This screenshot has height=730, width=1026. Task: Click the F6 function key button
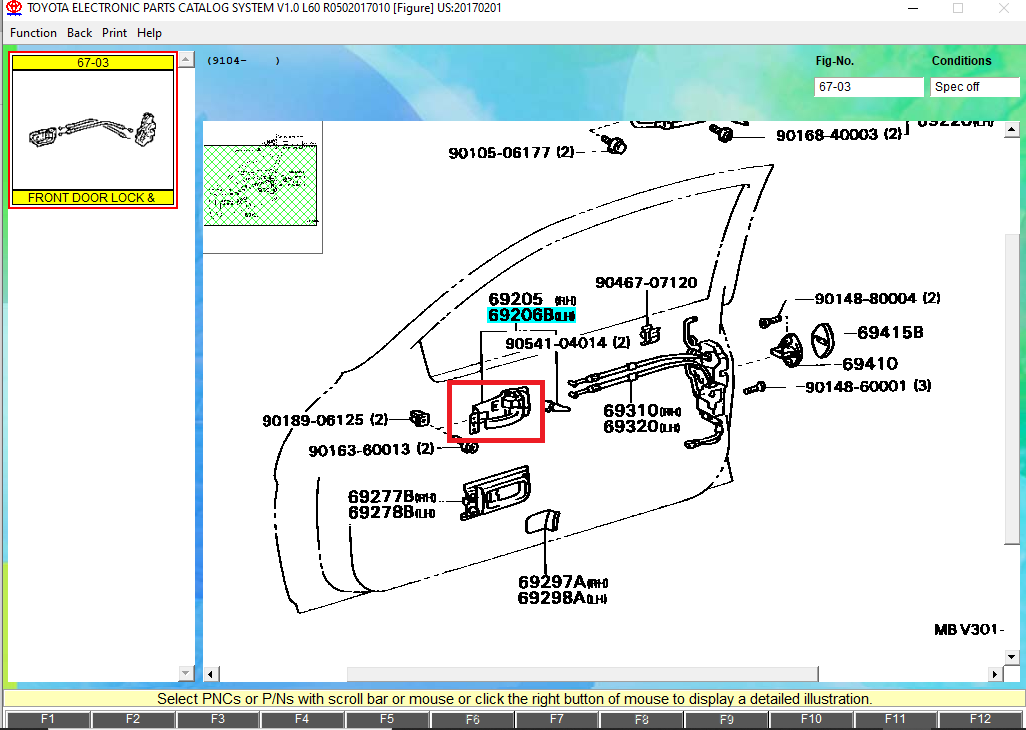472,720
